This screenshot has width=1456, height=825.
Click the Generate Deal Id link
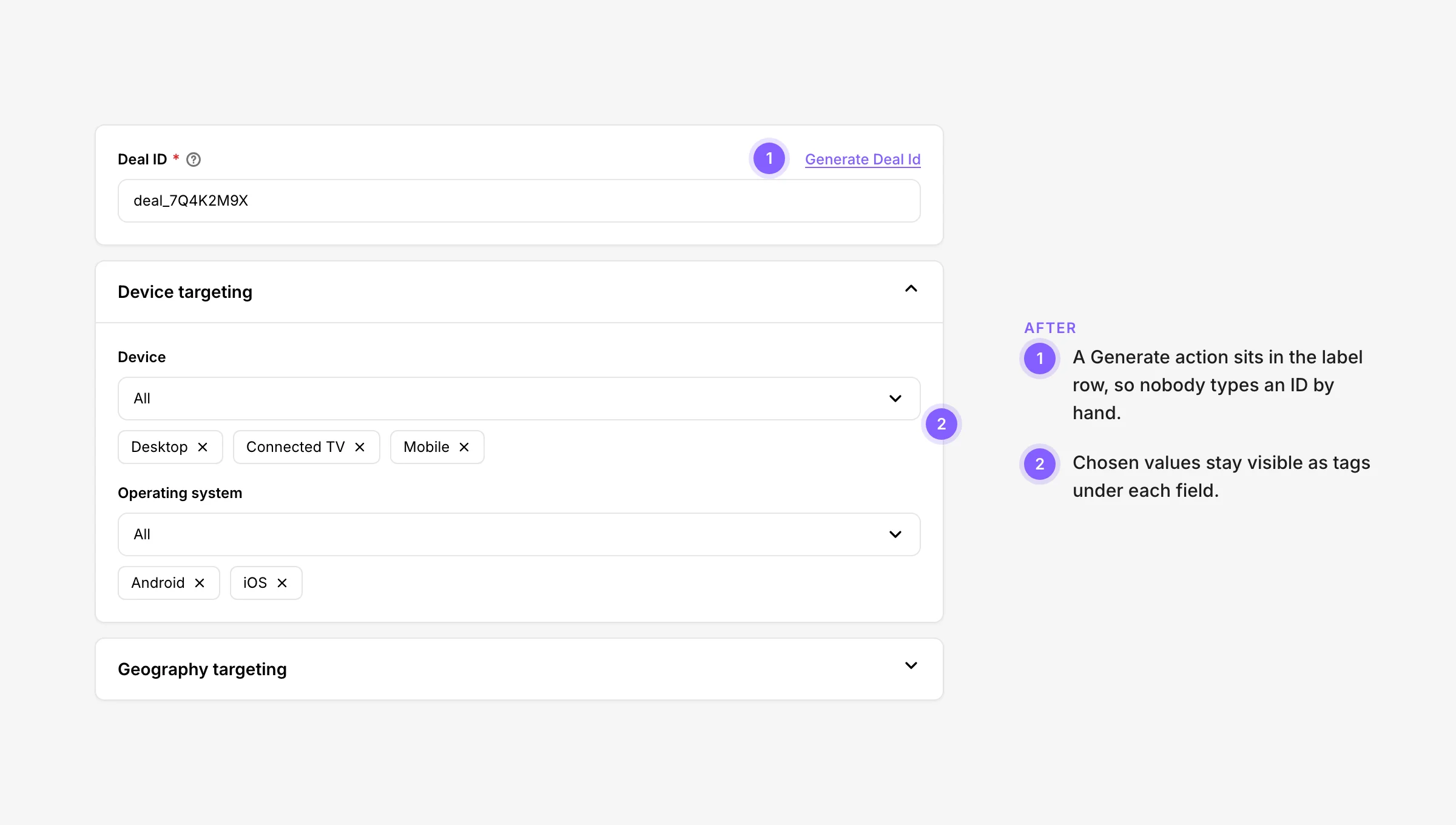click(863, 159)
